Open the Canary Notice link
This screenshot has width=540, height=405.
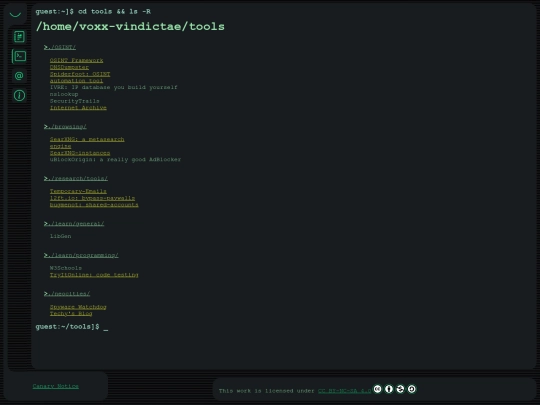tap(55, 386)
